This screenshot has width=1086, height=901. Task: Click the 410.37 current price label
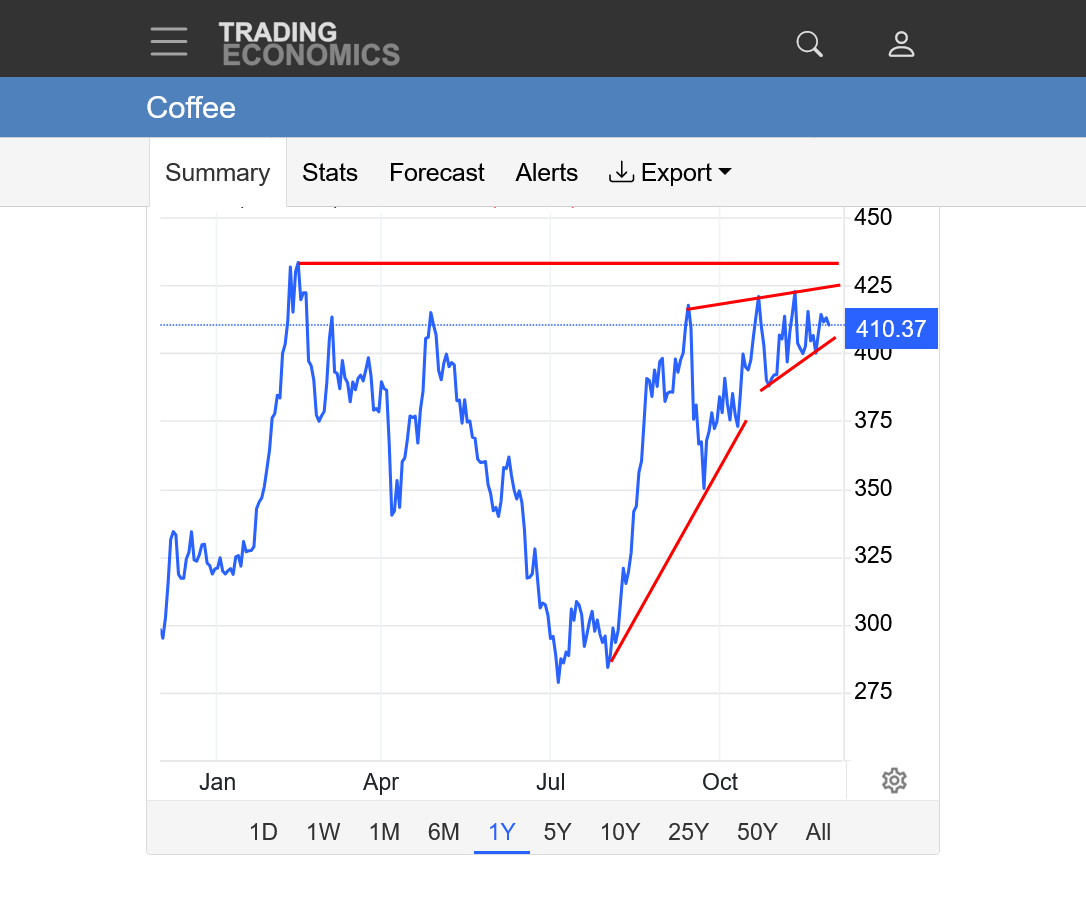(891, 329)
